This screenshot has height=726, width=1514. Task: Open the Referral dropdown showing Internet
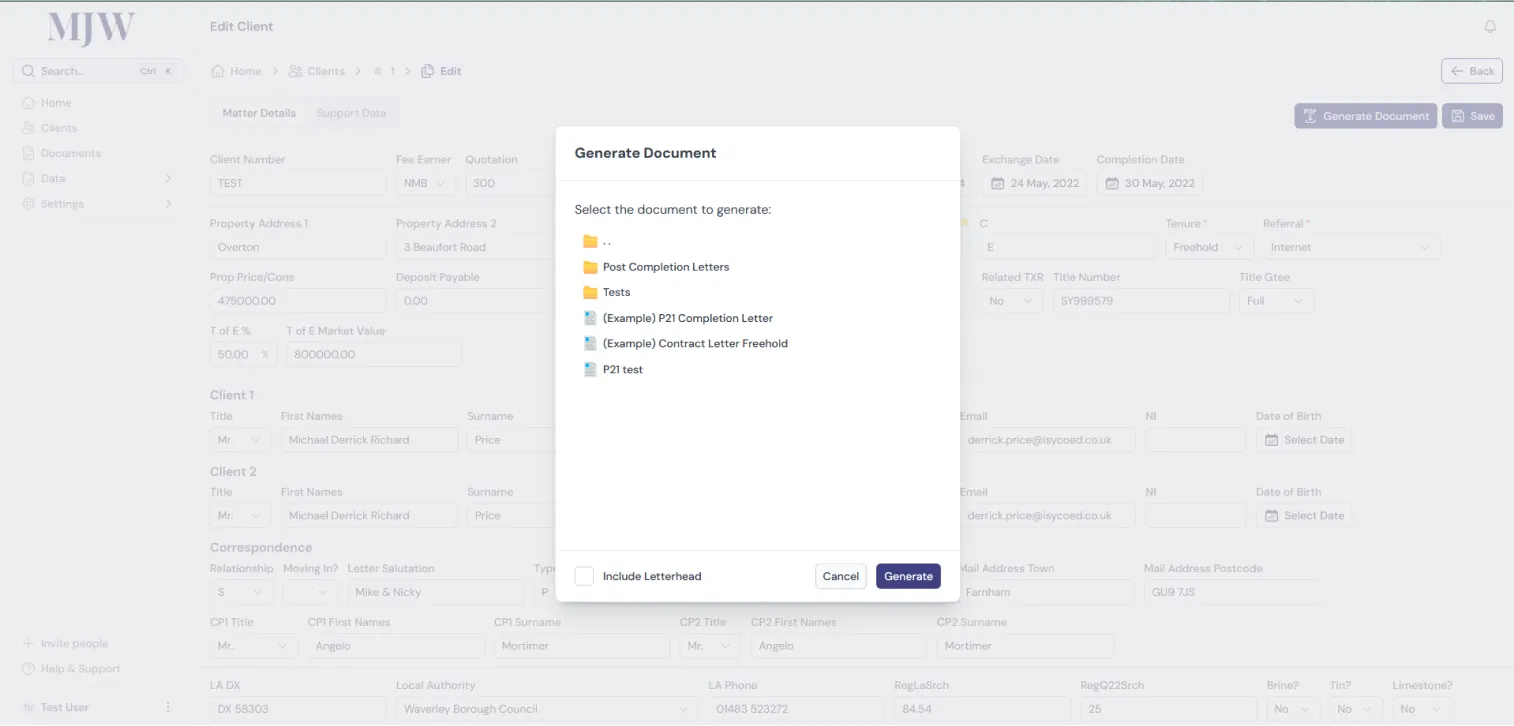(x=1350, y=247)
